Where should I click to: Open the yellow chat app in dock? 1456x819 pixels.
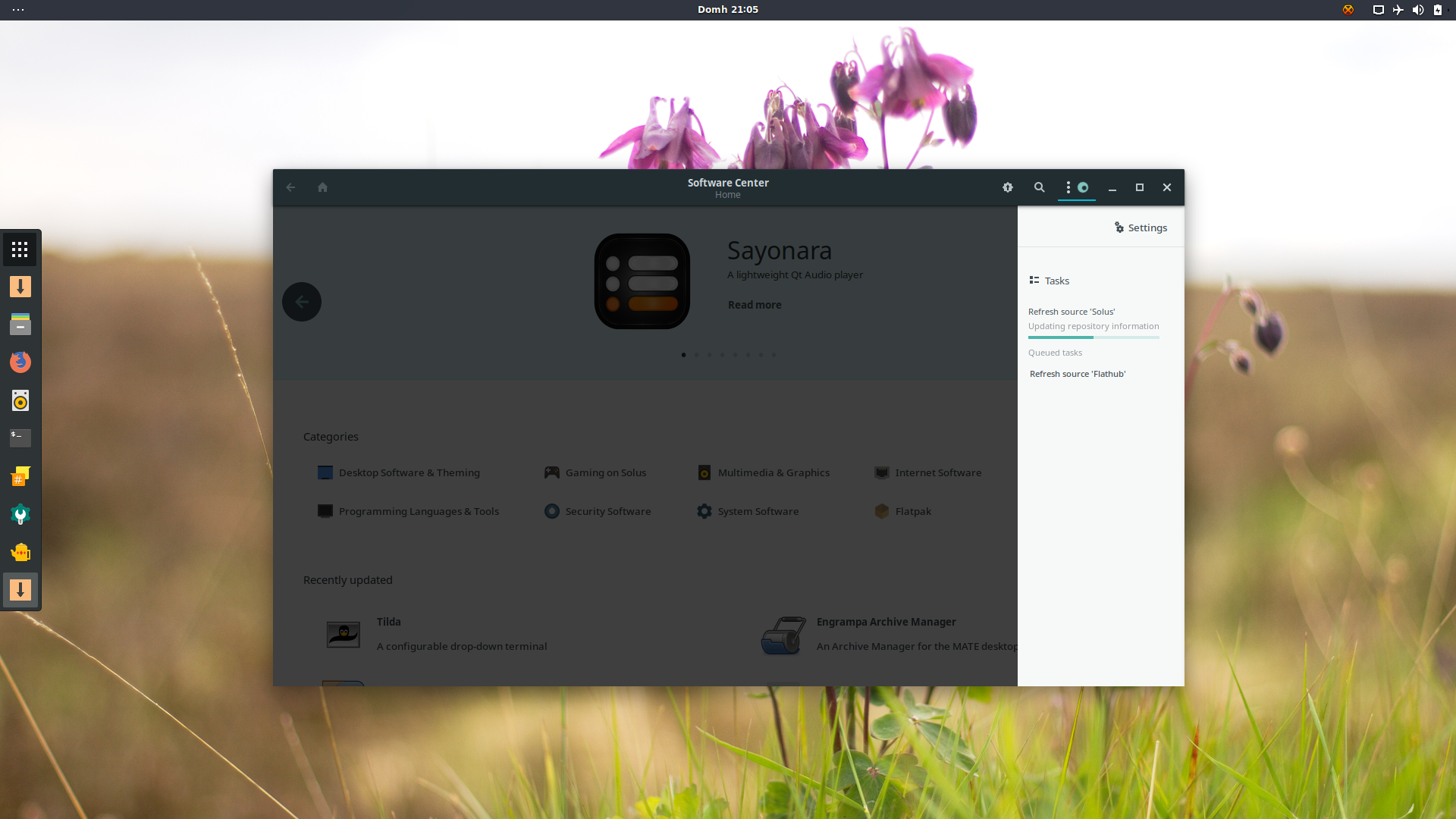(x=20, y=552)
